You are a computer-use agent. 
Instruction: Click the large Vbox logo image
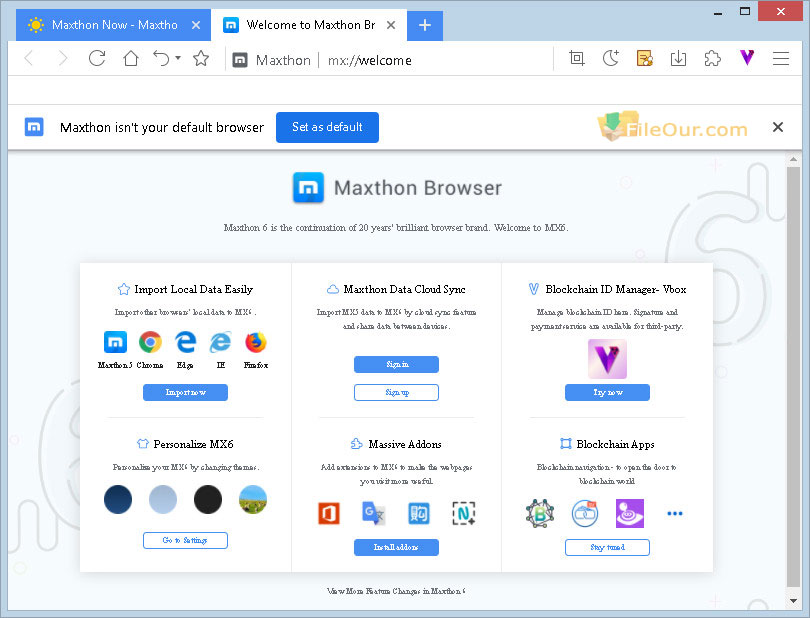click(x=607, y=359)
